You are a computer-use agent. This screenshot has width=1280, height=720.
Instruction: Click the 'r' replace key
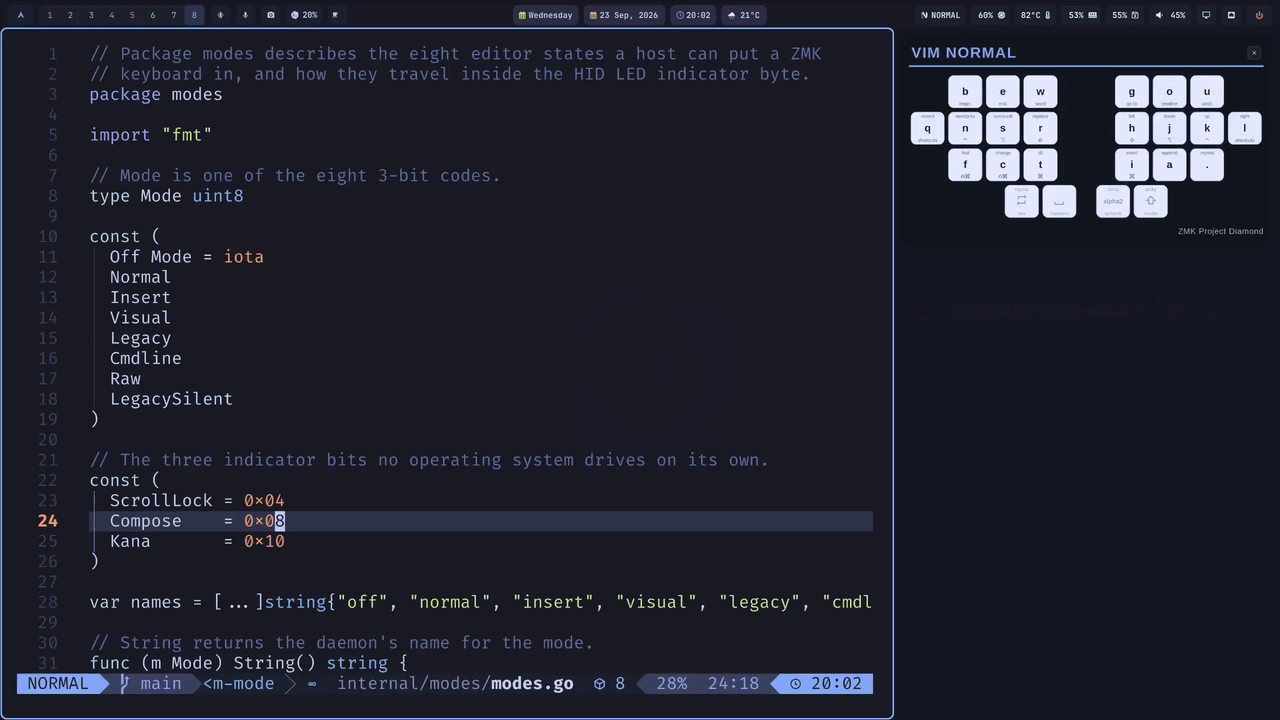[x=1040, y=128]
